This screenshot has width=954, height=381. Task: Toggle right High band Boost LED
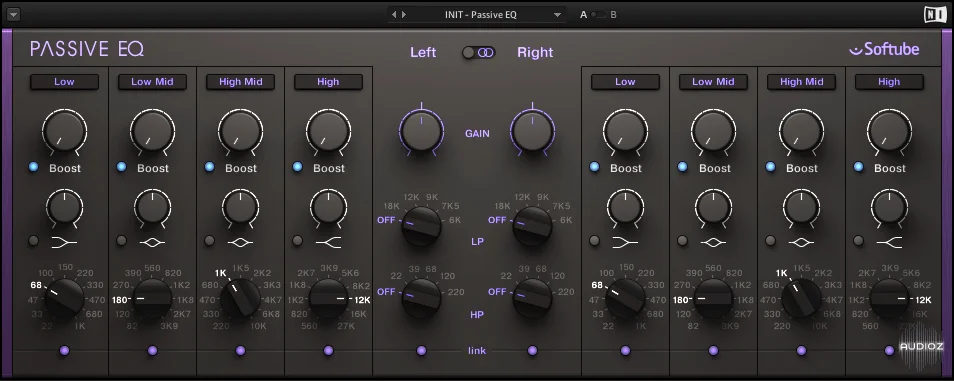pyautogui.click(x=858, y=167)
